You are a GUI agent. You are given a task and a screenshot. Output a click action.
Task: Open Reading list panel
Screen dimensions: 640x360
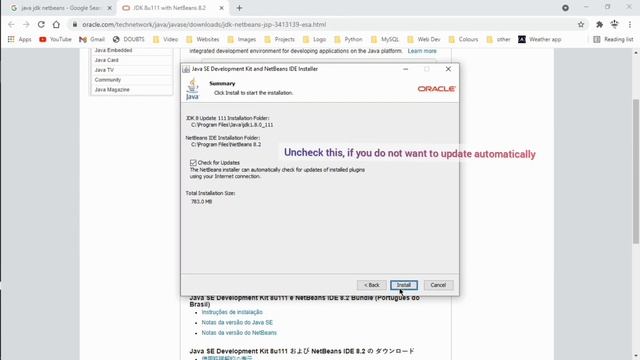pyautogui.click(x=613, y=39)
